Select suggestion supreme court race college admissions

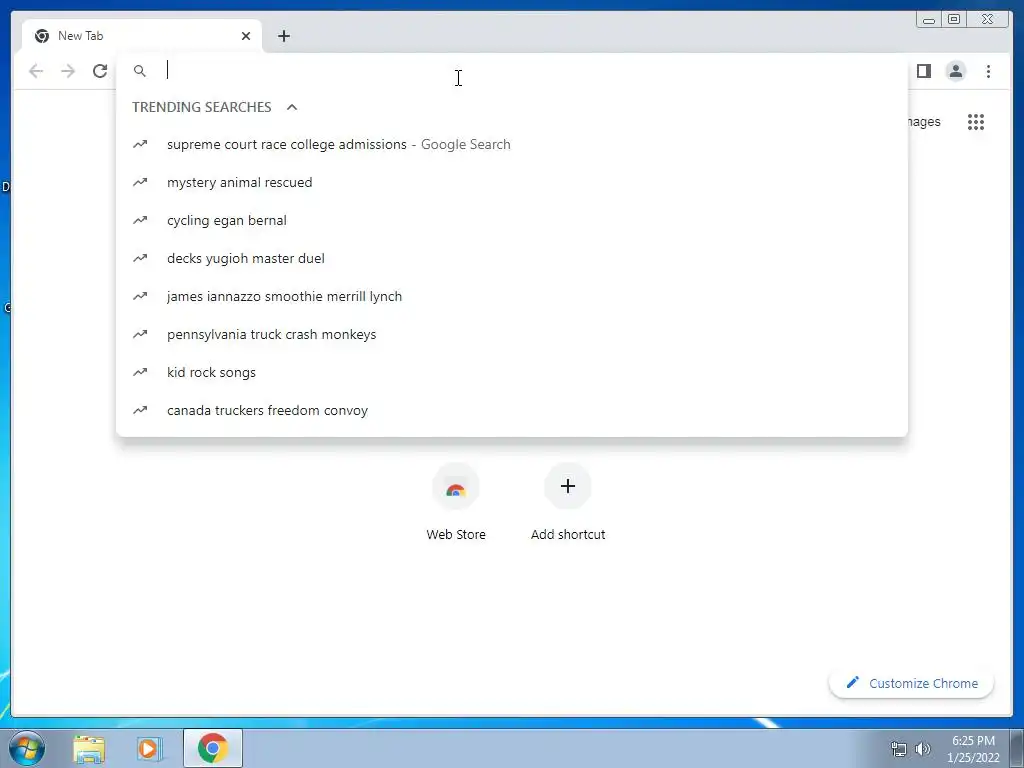(512, 144)
